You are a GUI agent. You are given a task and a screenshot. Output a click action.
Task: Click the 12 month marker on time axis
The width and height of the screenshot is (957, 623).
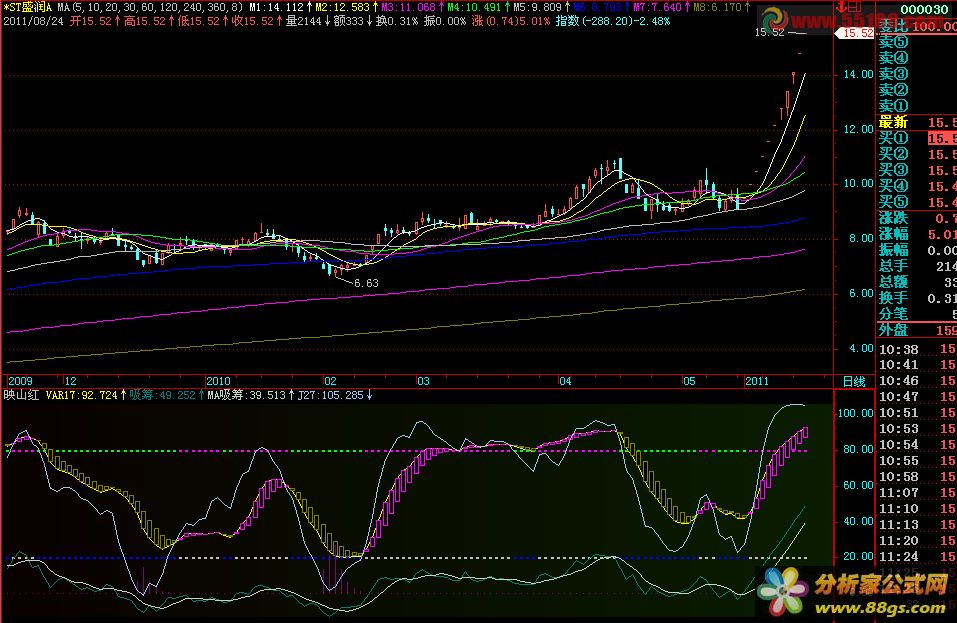click(x=71, y=381)
